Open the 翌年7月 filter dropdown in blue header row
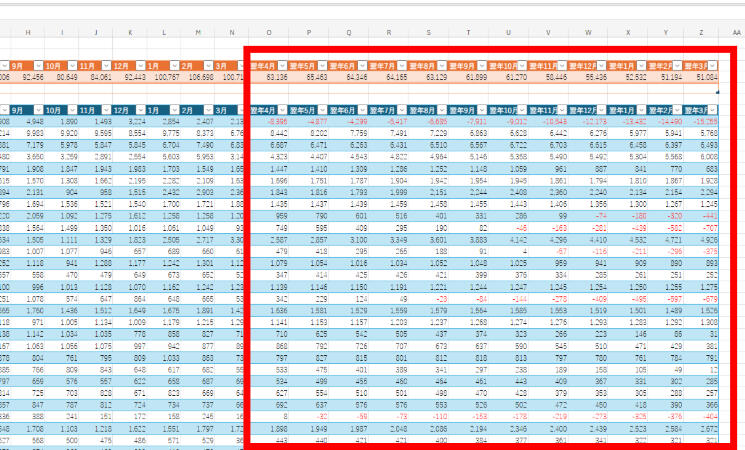The width and height of the screenshot is (745, 450). pyautogui.click(x=402, y=110)
